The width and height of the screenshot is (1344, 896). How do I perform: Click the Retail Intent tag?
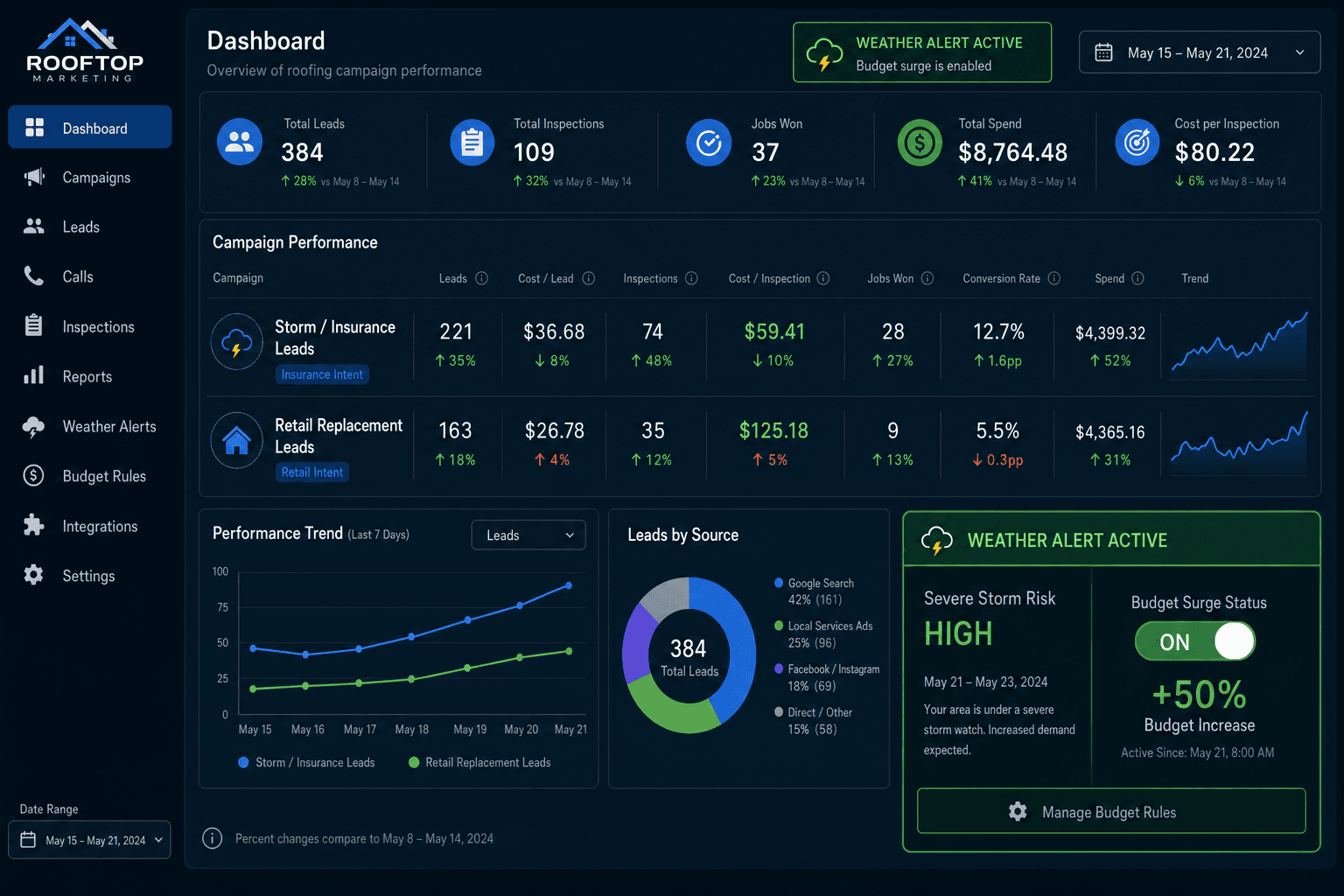point(312,472)
